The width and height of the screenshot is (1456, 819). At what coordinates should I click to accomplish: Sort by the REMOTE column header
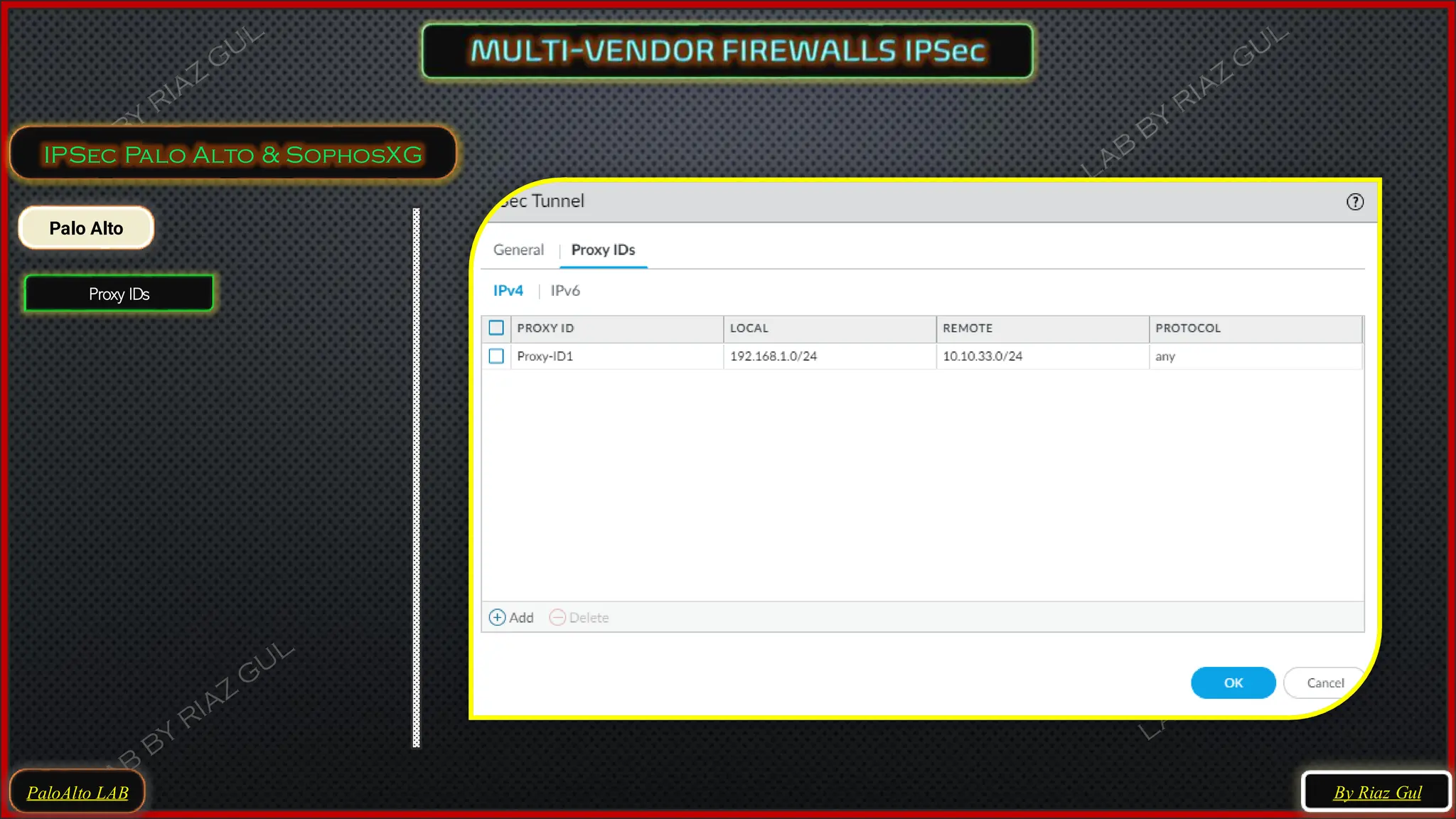(x=1042, y=328)
